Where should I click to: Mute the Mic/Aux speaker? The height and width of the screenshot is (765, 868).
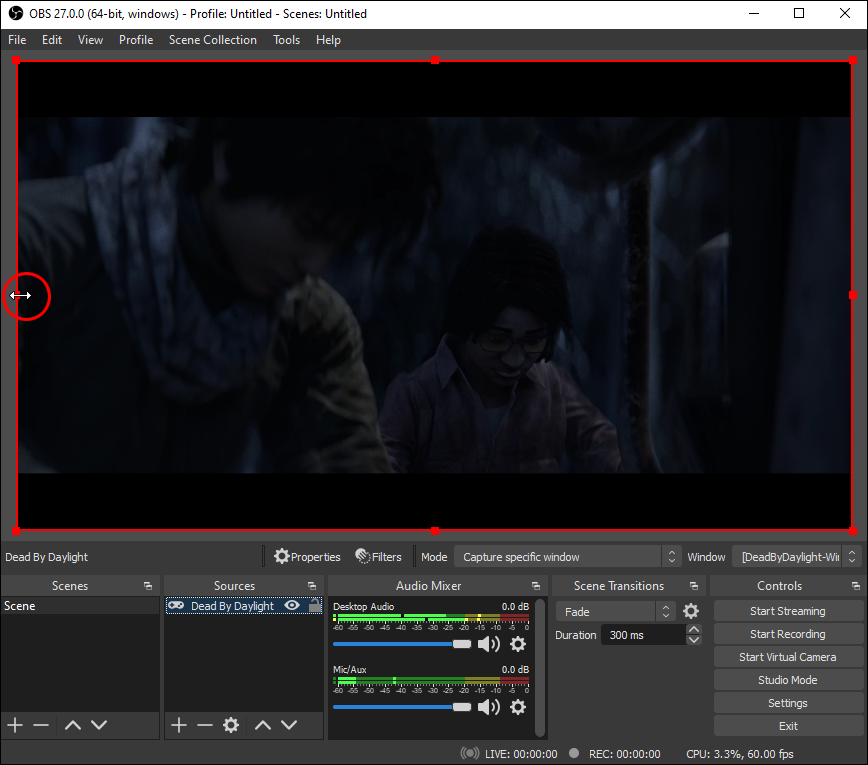click(x=489, y=707)
